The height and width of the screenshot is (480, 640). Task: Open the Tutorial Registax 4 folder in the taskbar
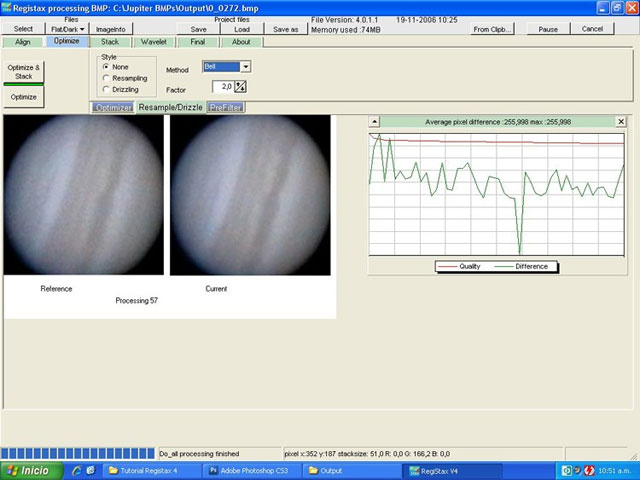(x=148, y=470)
